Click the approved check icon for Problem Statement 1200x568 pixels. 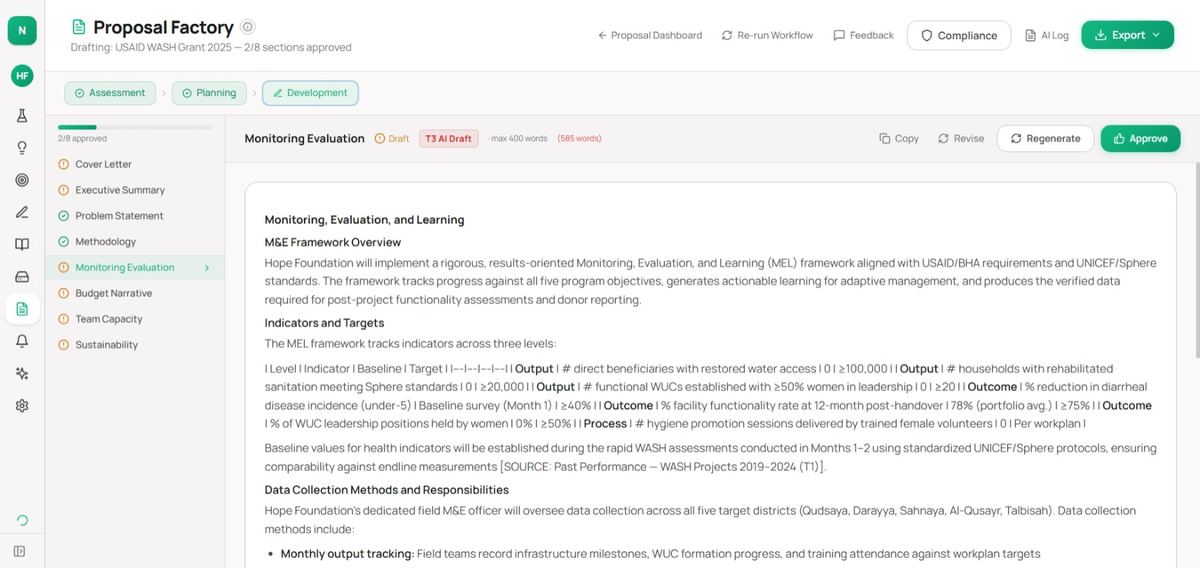pos(64,216)
